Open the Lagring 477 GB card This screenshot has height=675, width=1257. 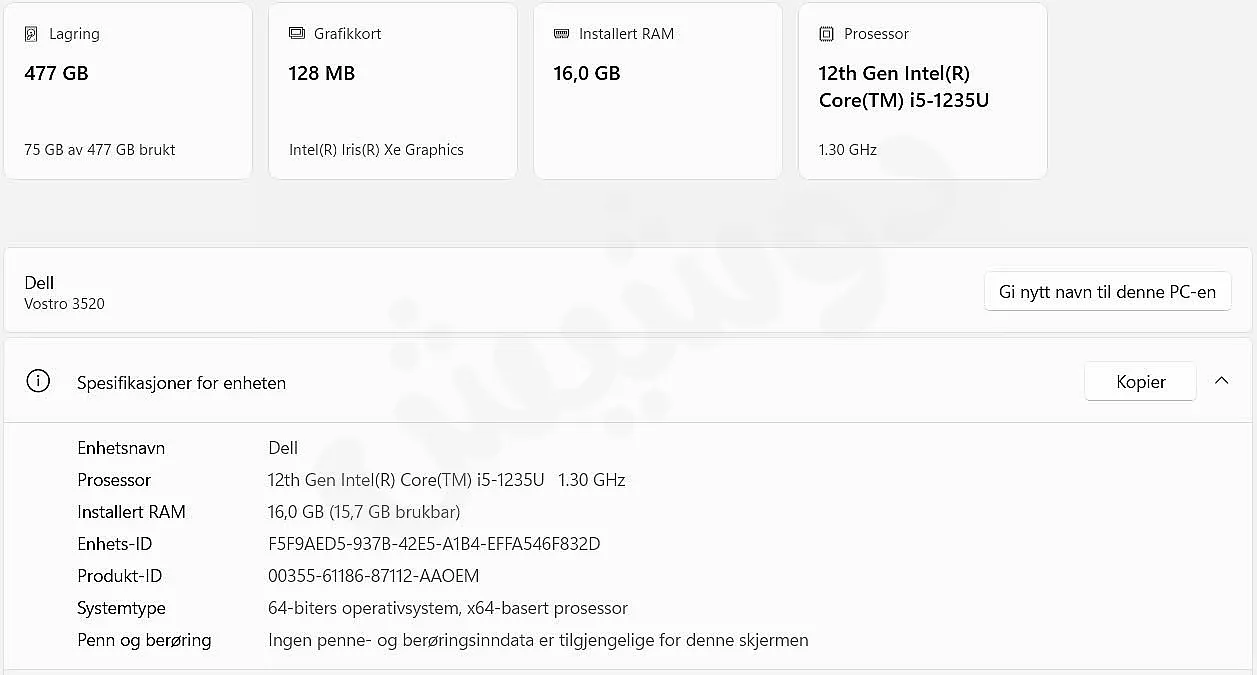tap(128, 91)
